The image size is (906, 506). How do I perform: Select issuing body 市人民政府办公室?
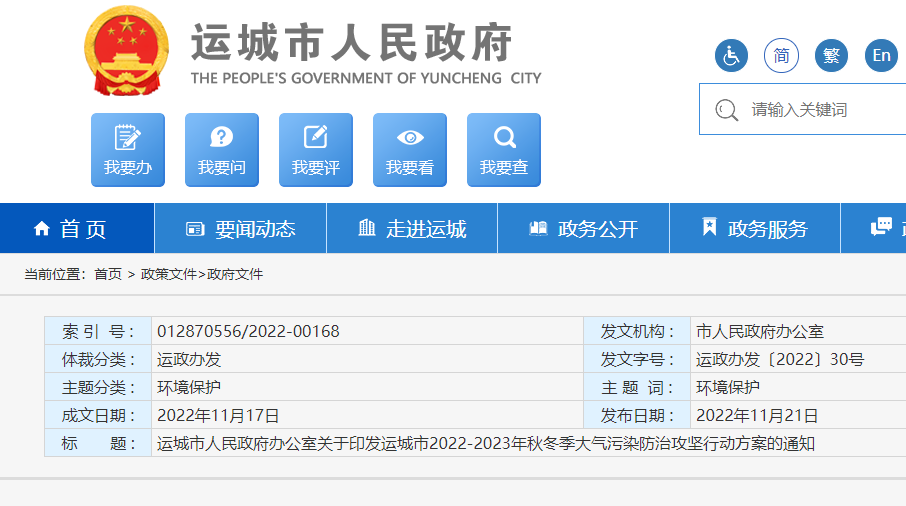click(x=760, y=332)
